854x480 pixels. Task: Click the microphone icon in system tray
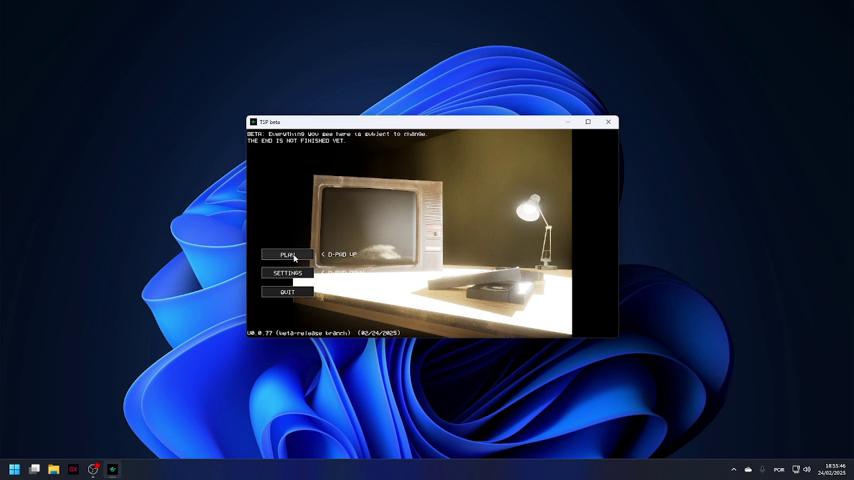(x=762, y=469)
